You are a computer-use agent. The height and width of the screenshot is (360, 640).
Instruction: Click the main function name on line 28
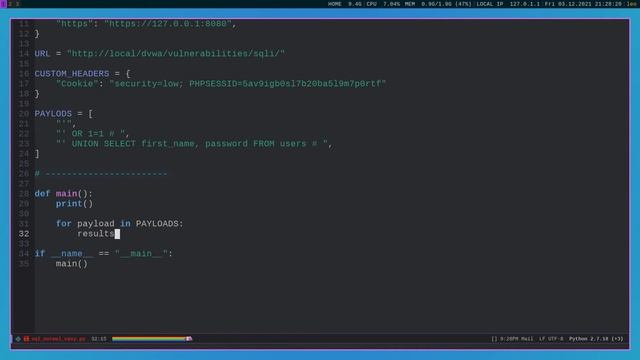pyautogui.click(x=67, y=194)
